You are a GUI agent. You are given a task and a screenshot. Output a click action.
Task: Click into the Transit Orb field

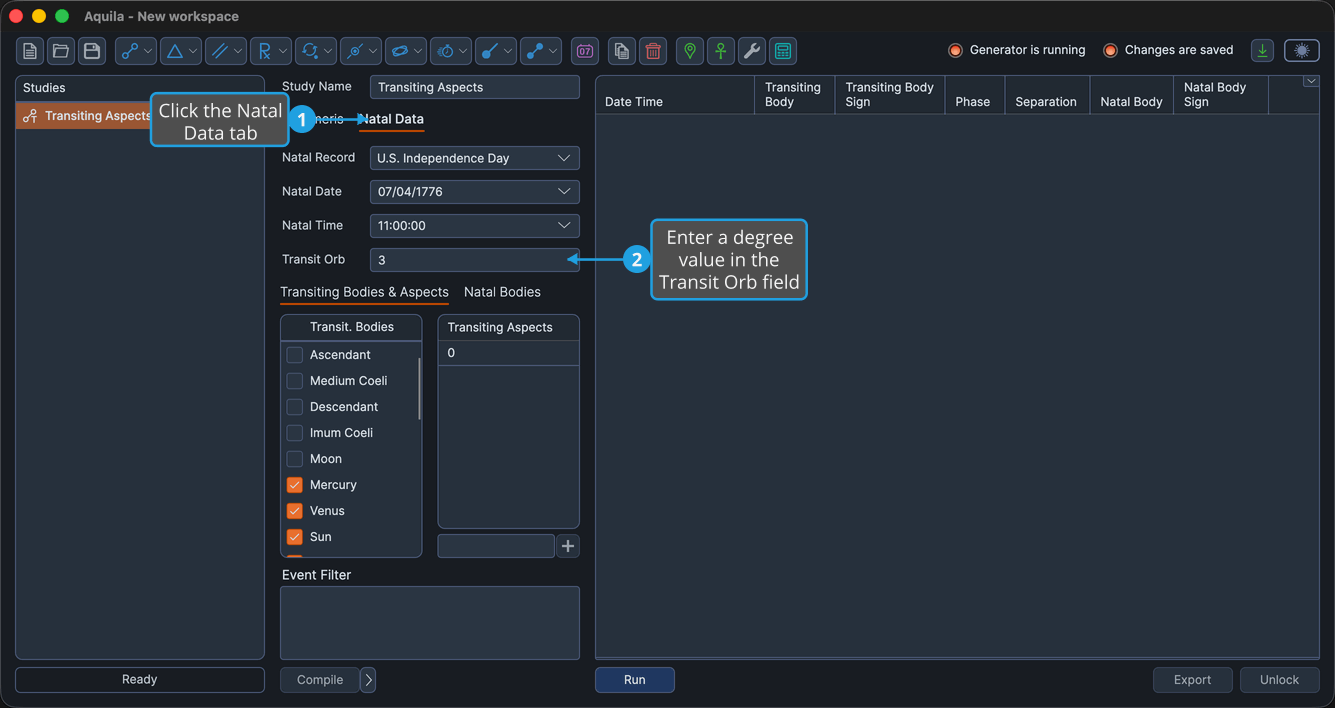(x=475, y=260)
